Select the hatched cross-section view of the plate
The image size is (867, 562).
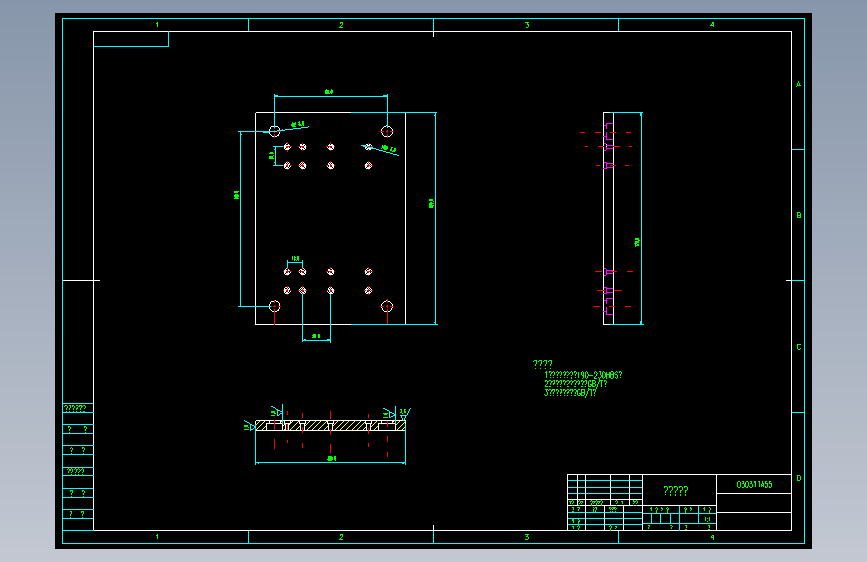(x=331, y=425)
